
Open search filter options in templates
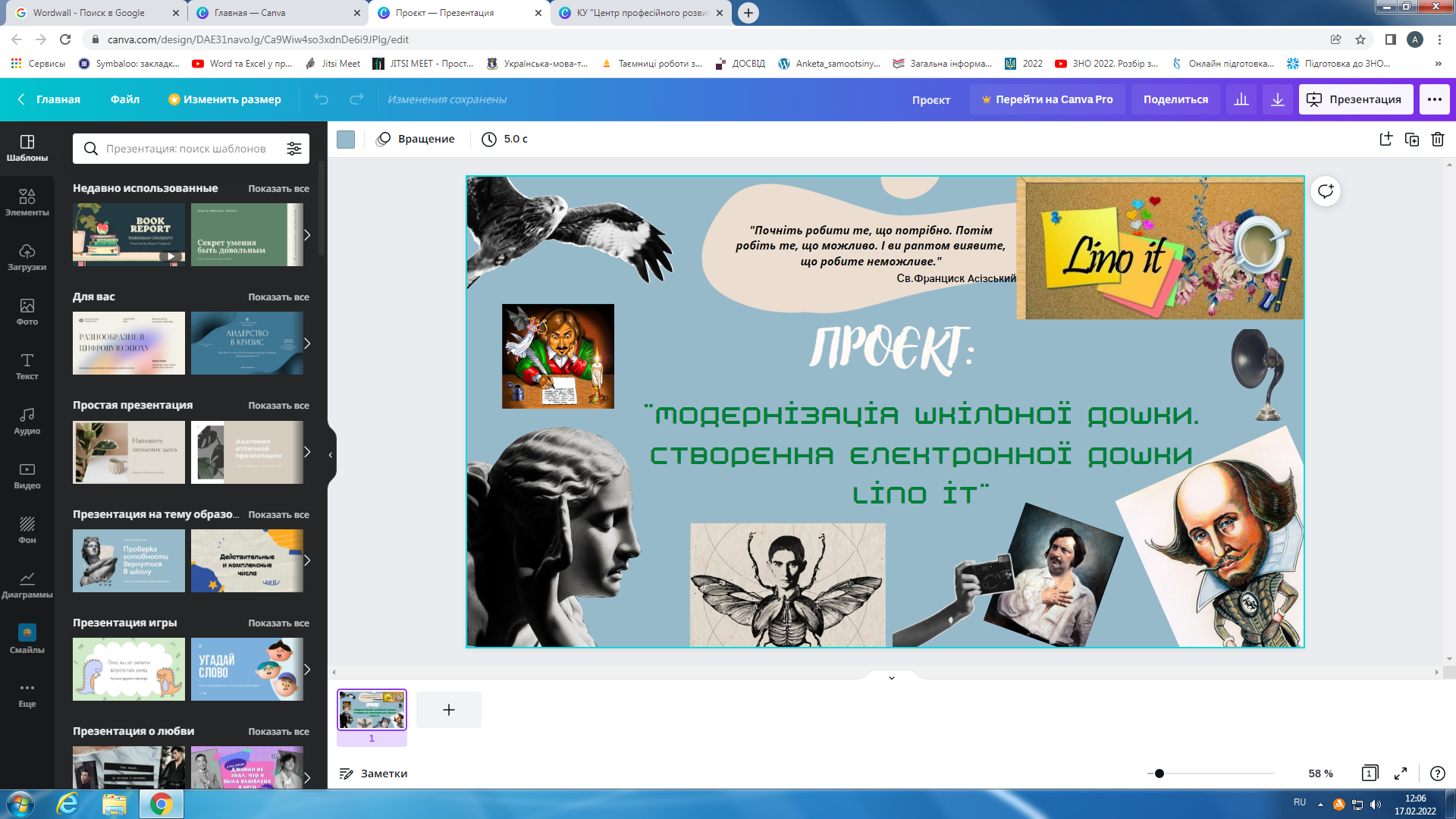click(x=294, y=149)
